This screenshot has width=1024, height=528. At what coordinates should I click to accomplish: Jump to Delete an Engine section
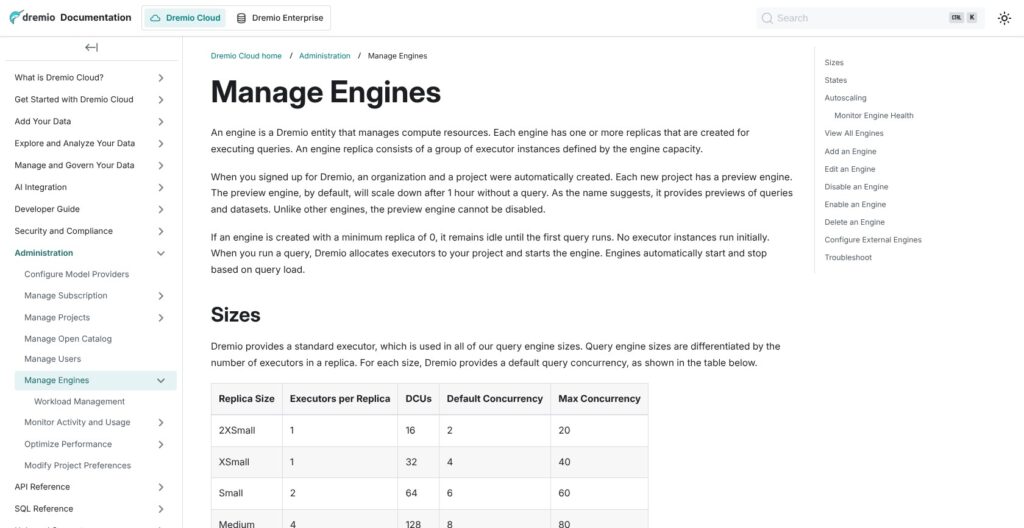854,222
